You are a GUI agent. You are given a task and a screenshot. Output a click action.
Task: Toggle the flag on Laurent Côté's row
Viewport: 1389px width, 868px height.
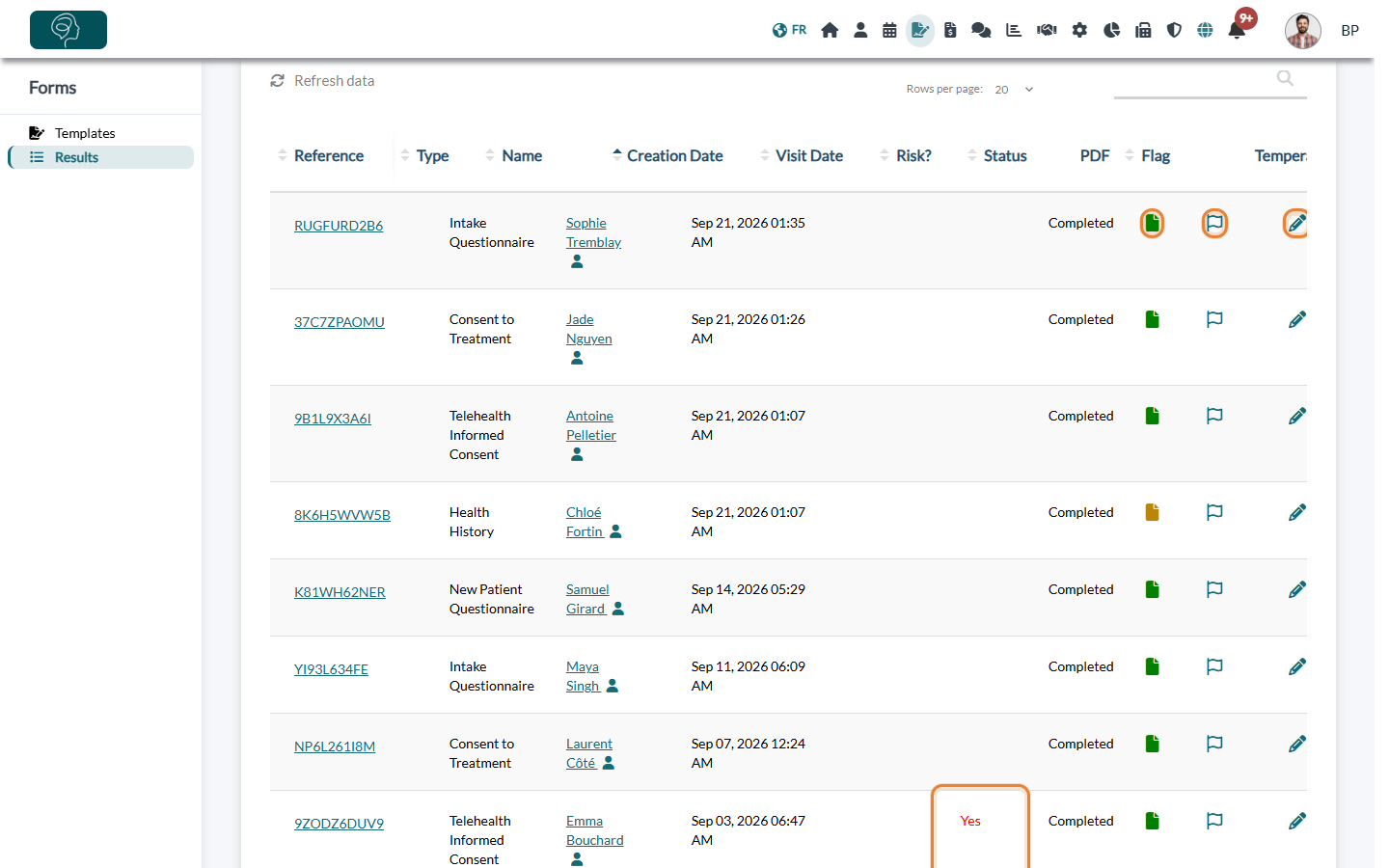[1214, 744]
